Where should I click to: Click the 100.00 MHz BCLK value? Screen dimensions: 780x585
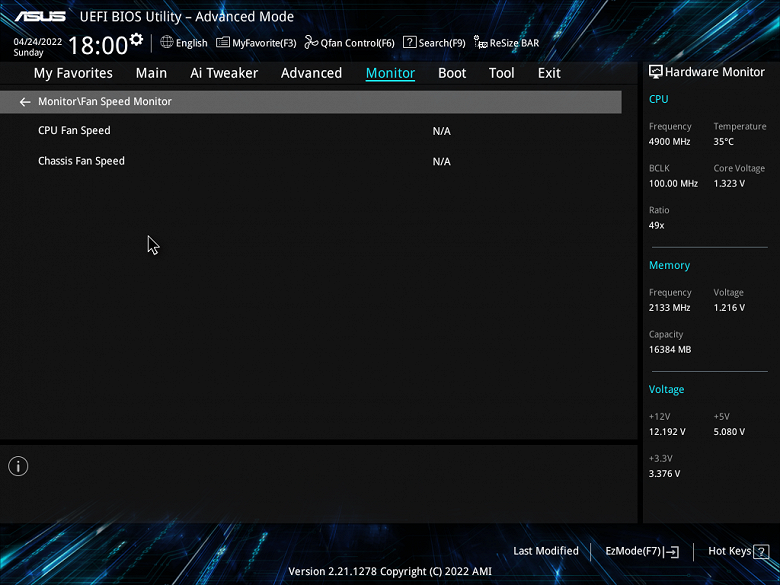click(674, 184)
